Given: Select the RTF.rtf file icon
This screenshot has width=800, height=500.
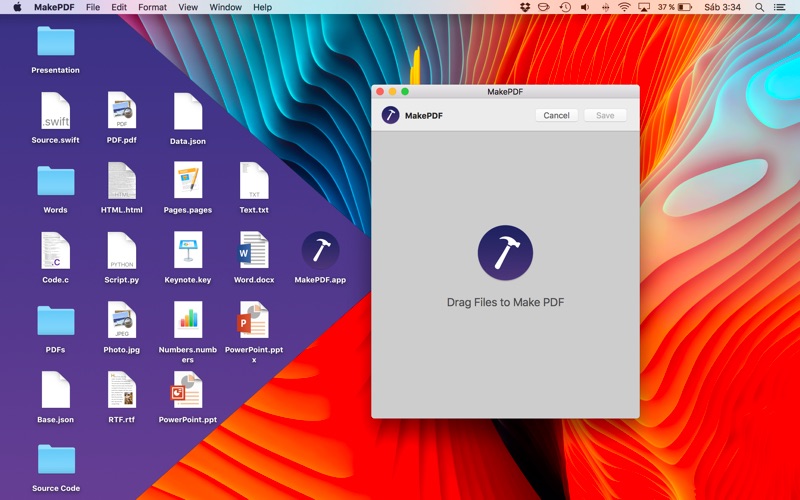Looking at the screenshot, I should pos(122,390).
